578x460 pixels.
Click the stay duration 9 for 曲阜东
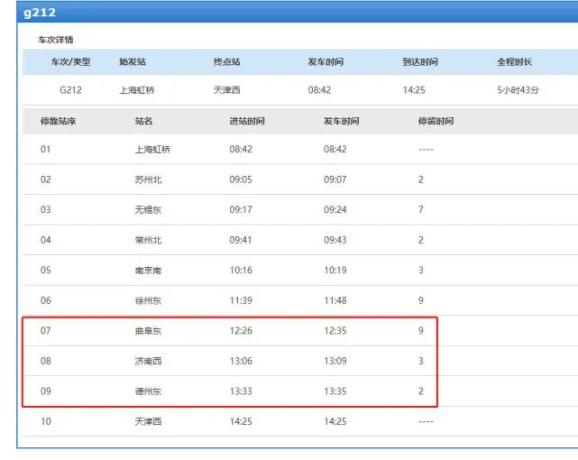coord(421,331)
